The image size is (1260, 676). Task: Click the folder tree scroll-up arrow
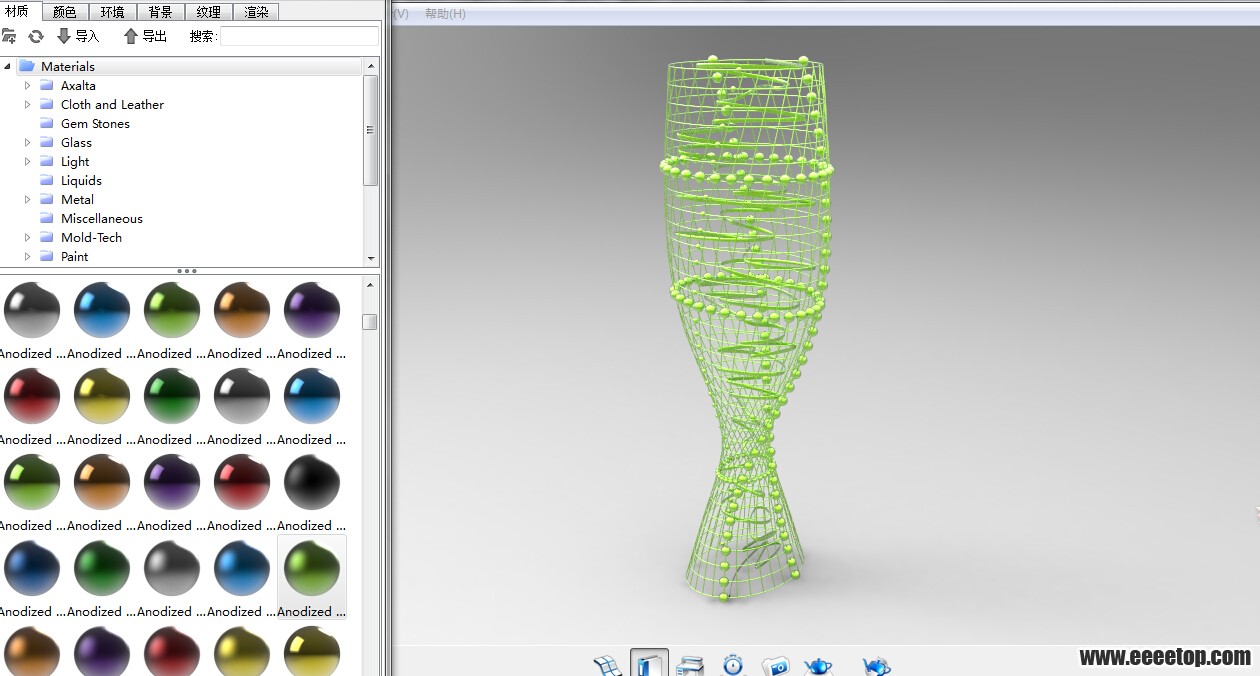point(371,66)
